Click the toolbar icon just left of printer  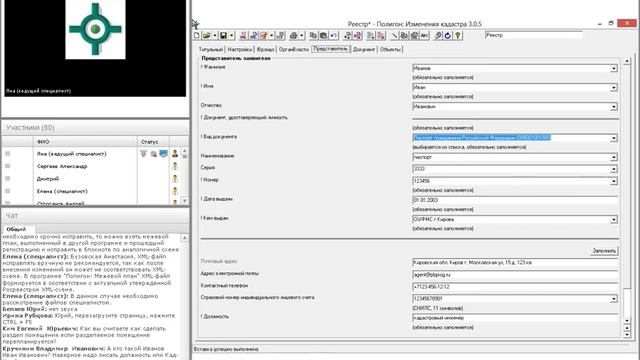pos(280,36)
